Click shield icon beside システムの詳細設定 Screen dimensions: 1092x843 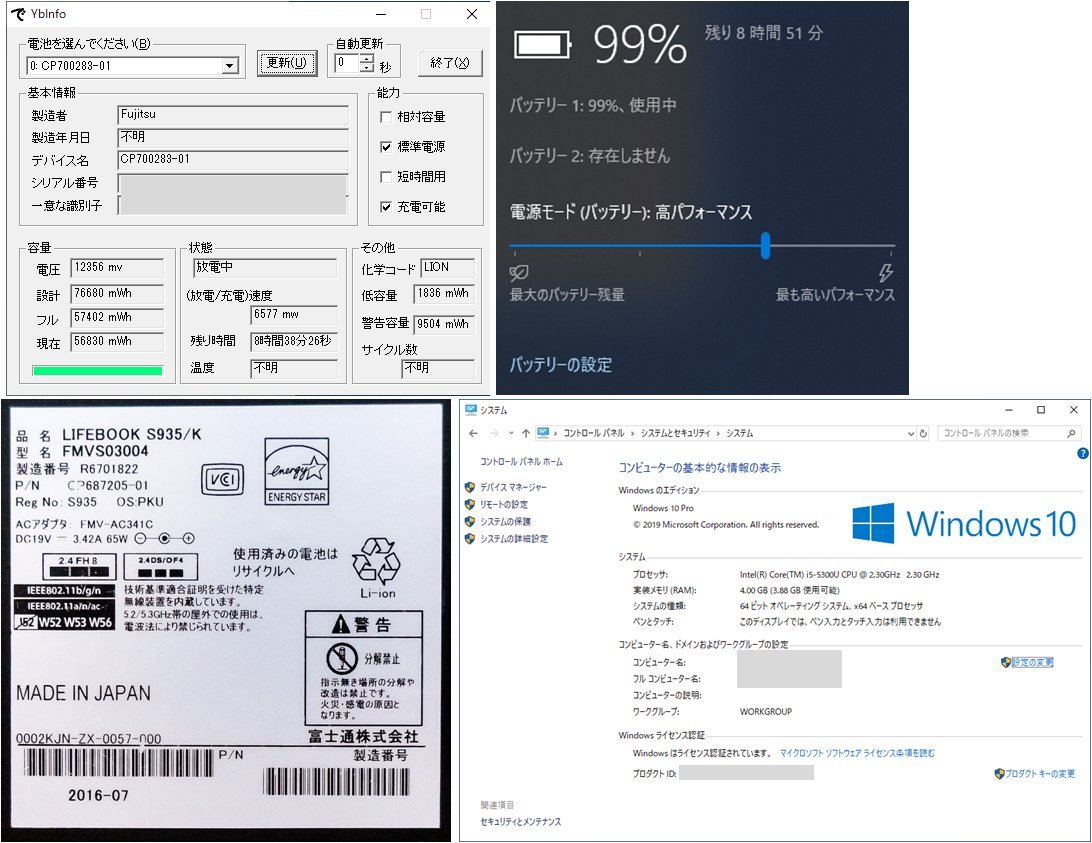(470, 539)
